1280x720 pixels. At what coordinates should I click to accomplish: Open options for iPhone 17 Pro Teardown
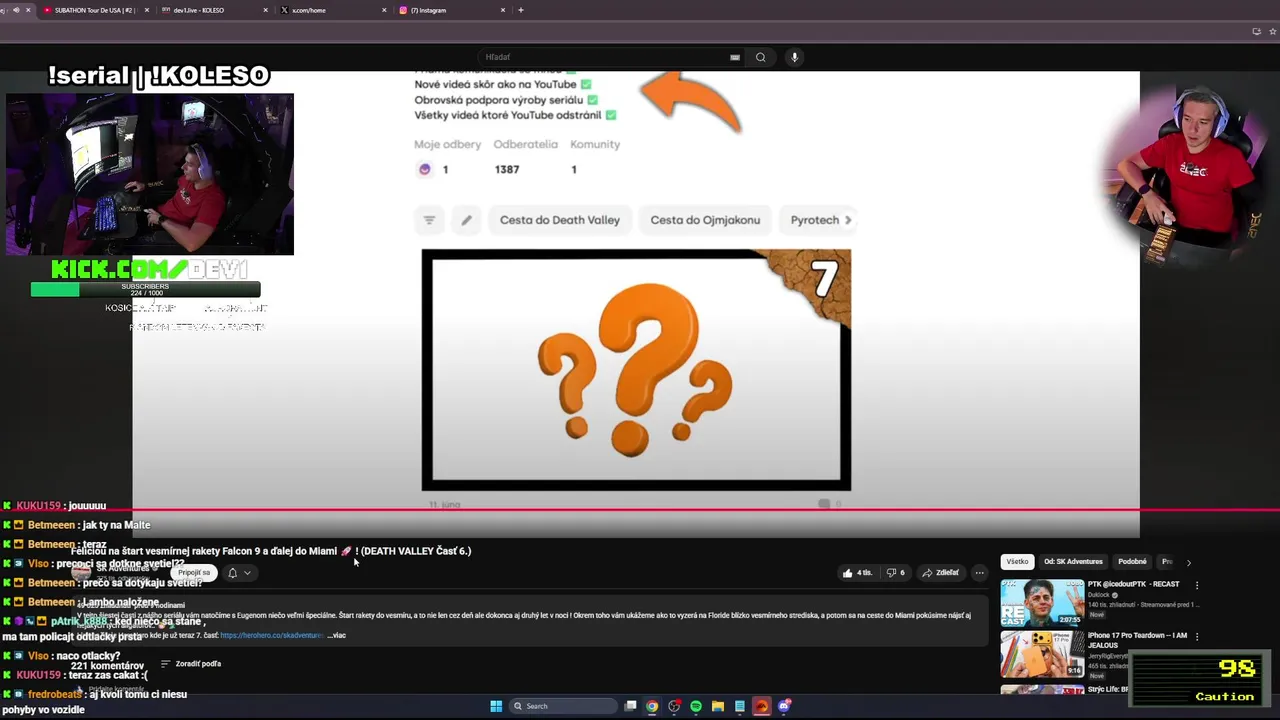tap(1197, 636)
